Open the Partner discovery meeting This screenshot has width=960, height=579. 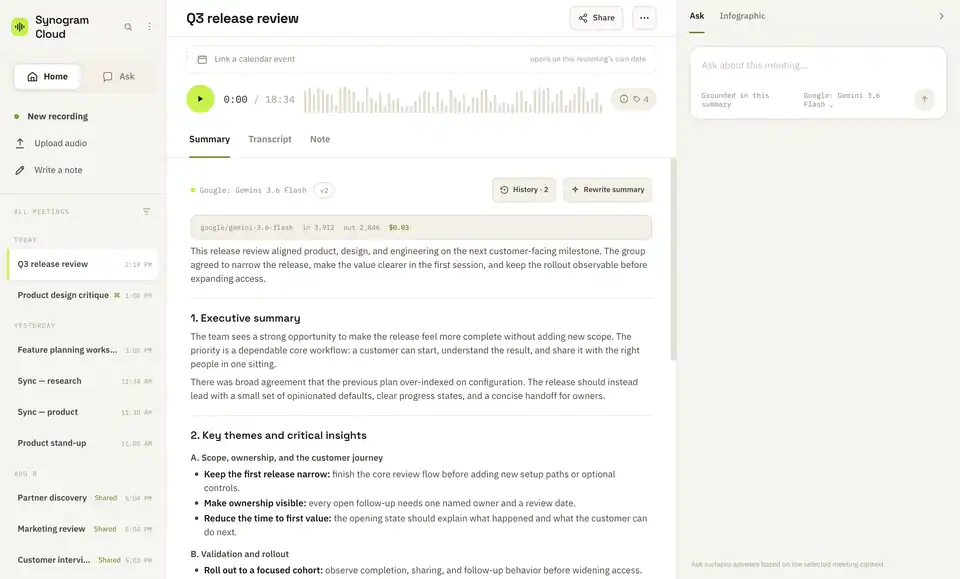[x=83, y=498]
